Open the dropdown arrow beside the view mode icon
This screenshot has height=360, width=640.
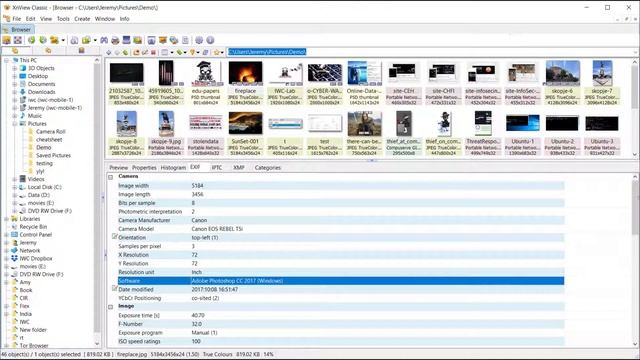point(171,52)
